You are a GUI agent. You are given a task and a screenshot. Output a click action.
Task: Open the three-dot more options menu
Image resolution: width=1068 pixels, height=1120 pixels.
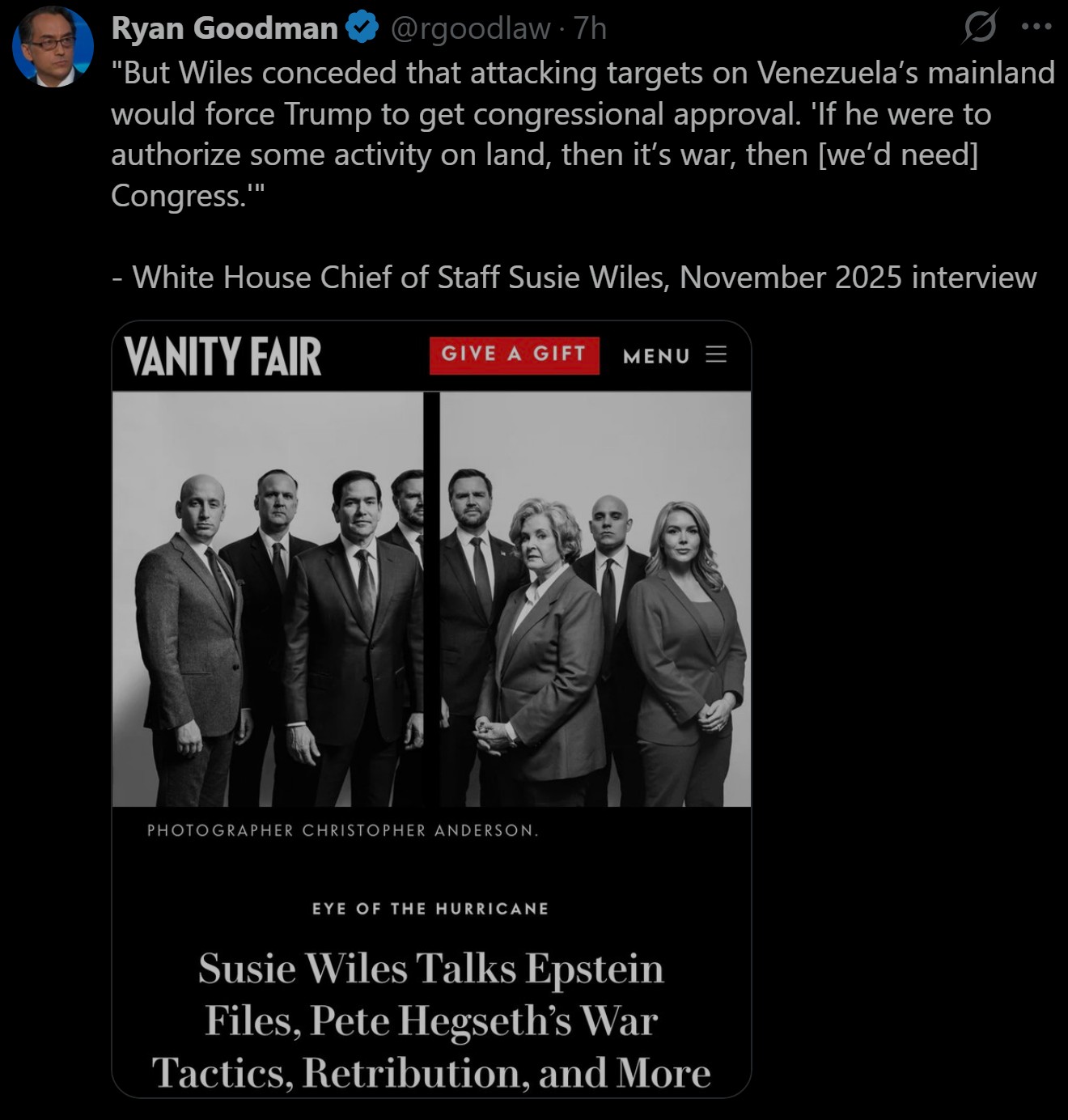[1036, 27]
